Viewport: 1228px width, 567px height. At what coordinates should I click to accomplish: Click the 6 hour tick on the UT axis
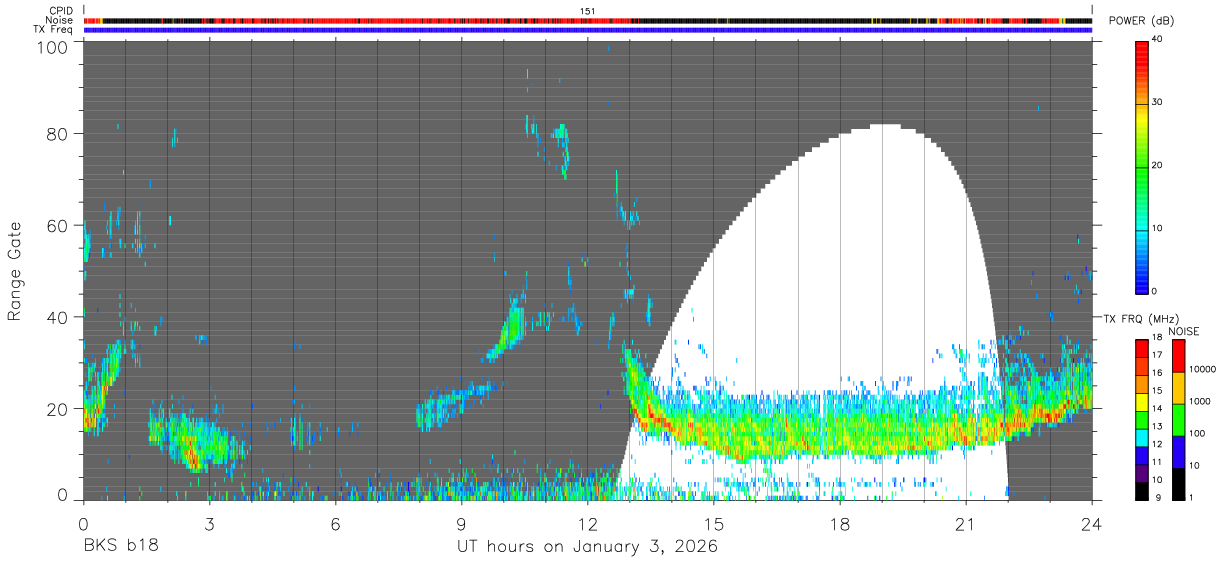click(336, 522)
